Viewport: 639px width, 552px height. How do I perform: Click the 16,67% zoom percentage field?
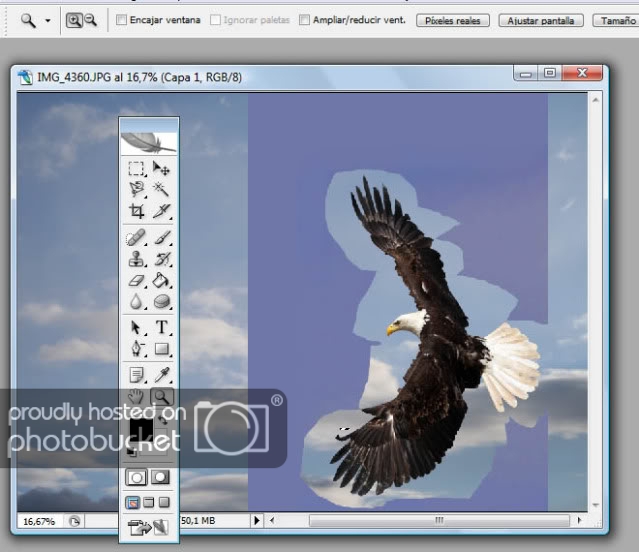39,521
